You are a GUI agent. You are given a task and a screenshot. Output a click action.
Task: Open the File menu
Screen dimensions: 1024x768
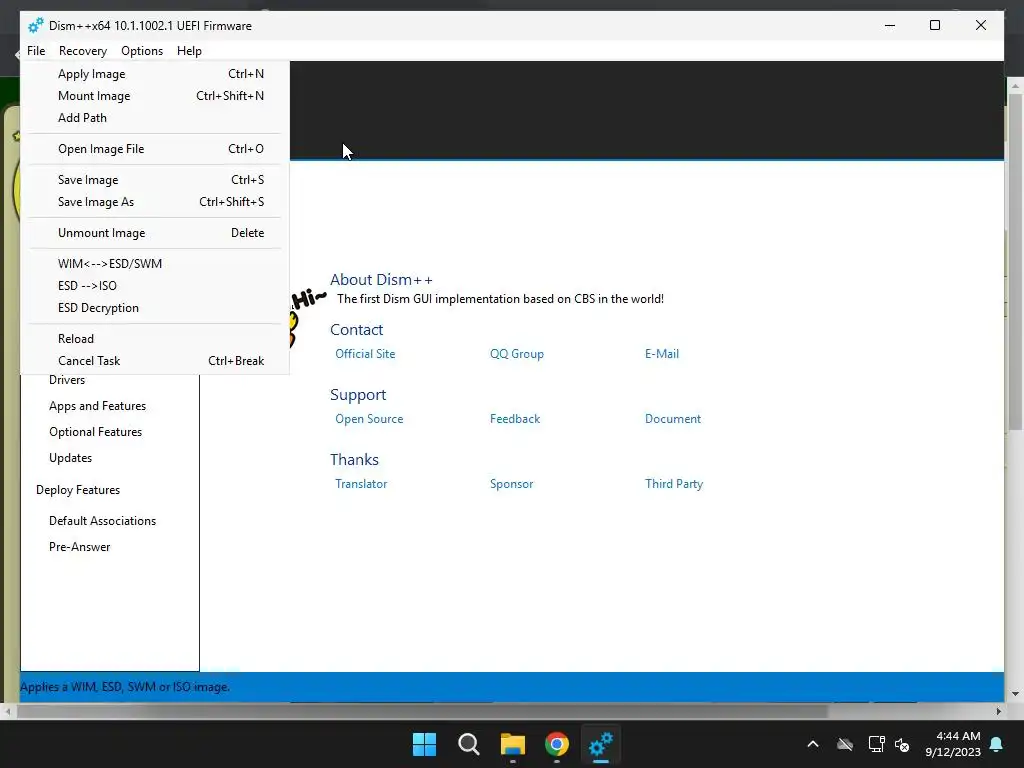tap(36, 51)
